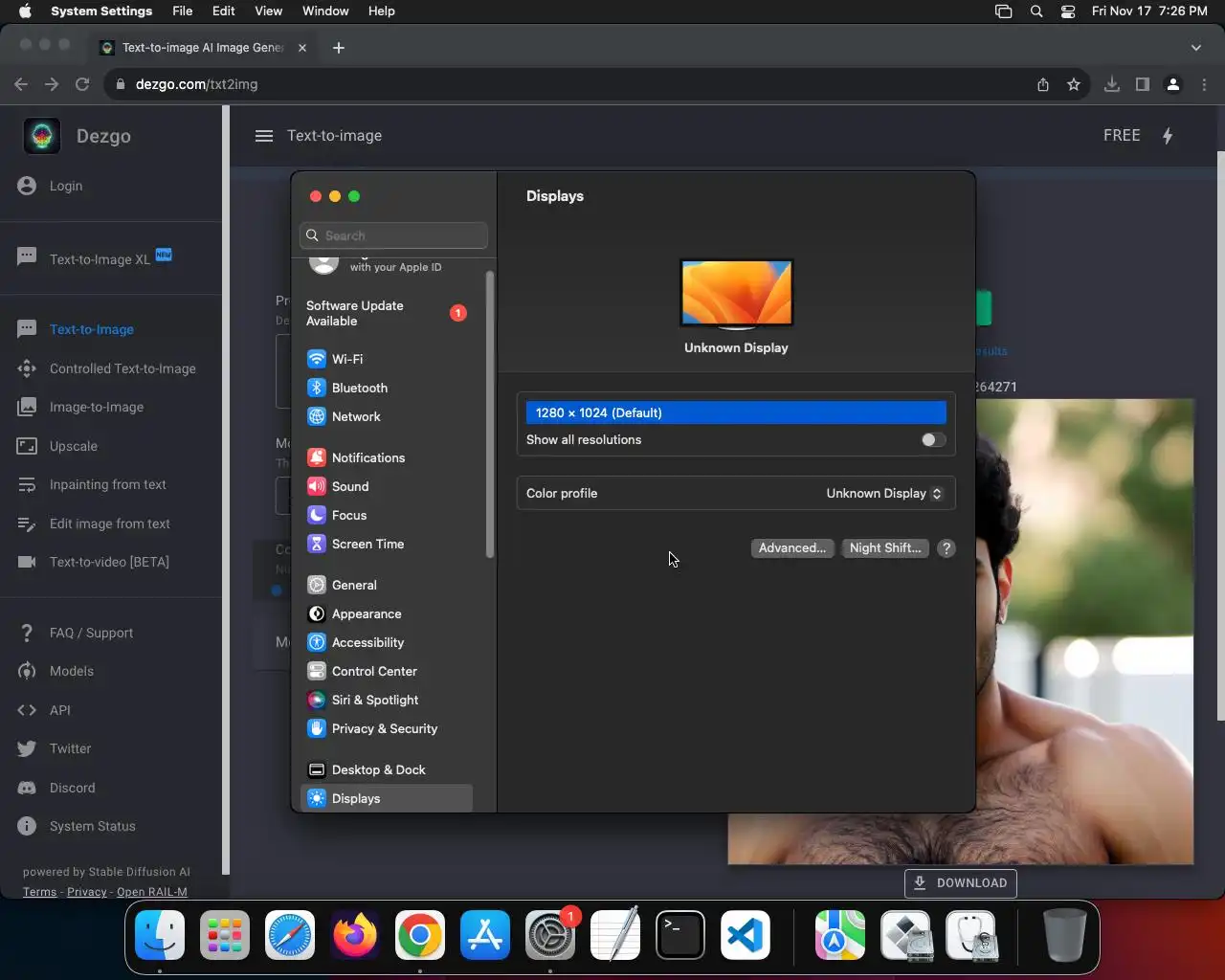Open the Apple menu

(25, 11)
